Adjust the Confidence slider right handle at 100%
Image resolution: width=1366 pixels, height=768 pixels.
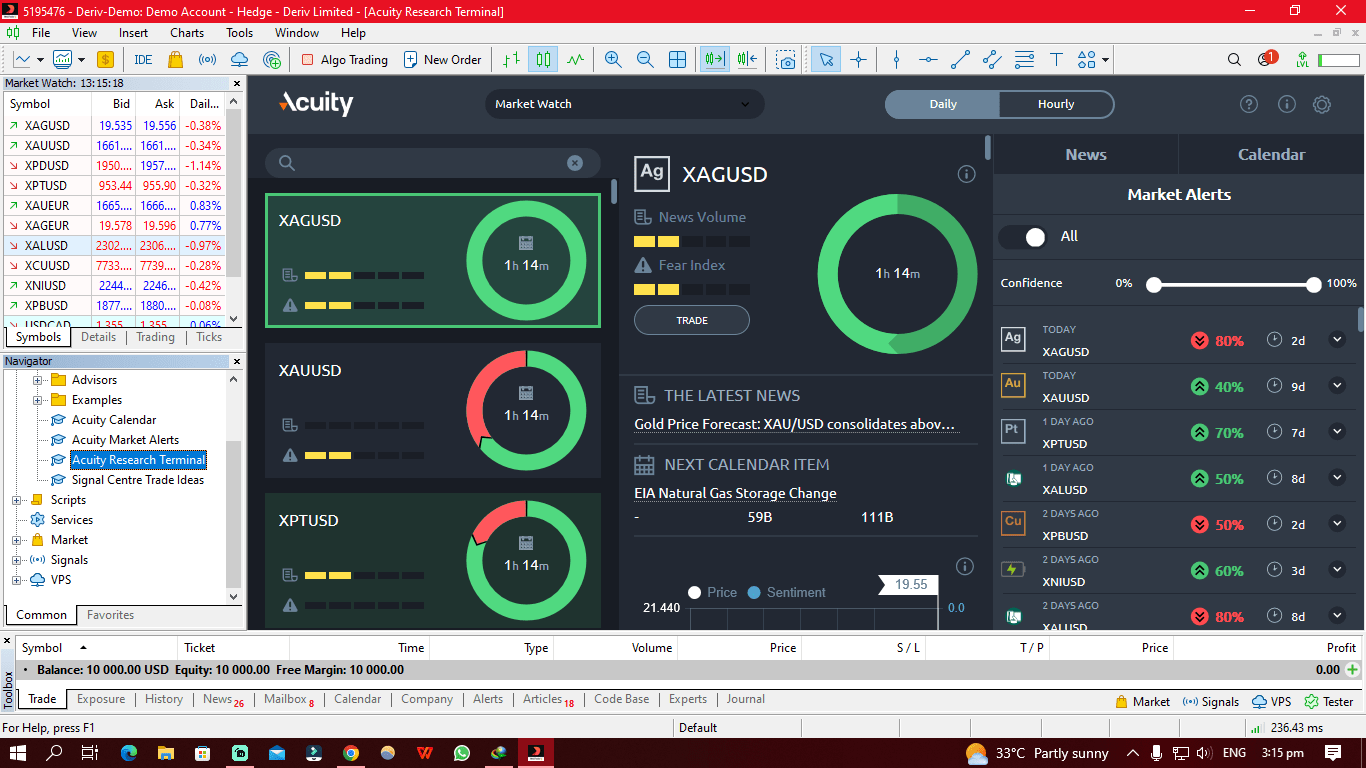pos(1314,284)
